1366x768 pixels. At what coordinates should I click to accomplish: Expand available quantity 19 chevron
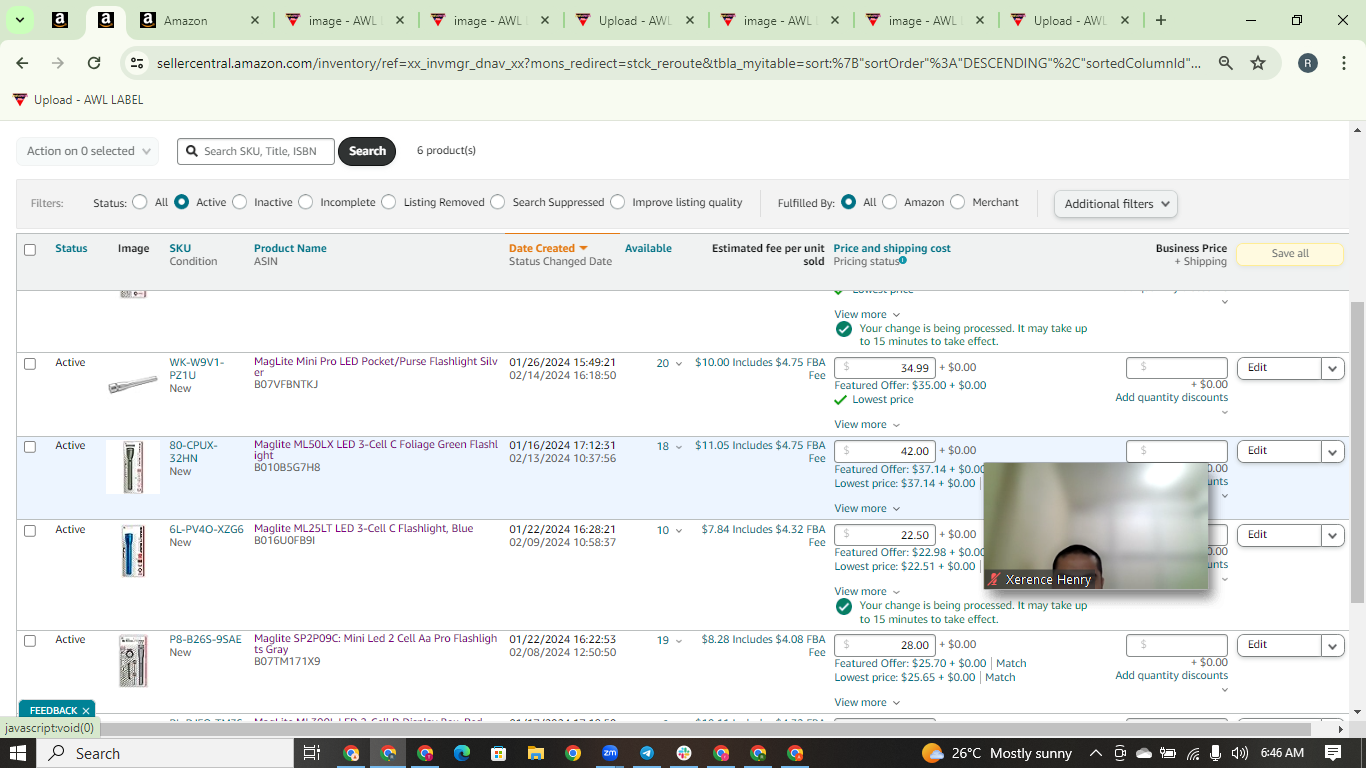tap(679, 641)
